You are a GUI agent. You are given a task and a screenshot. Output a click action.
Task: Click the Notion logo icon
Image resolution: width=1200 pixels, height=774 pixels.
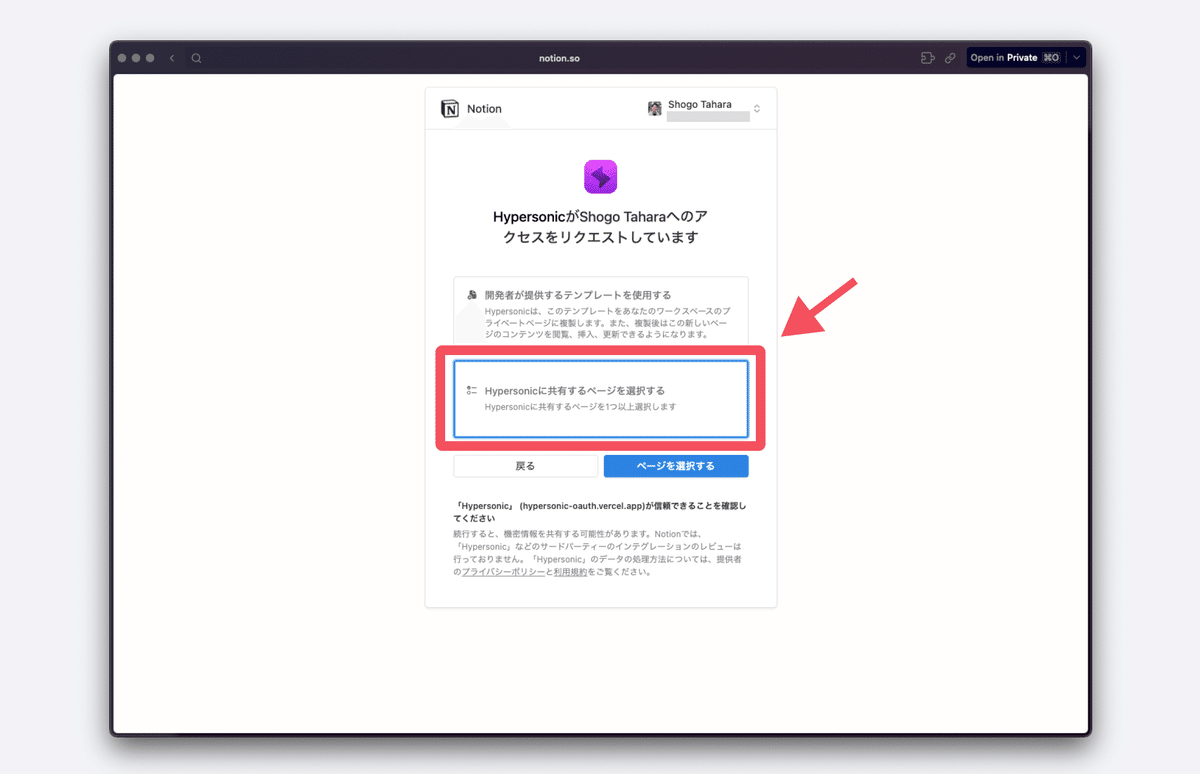pos(450,109)
